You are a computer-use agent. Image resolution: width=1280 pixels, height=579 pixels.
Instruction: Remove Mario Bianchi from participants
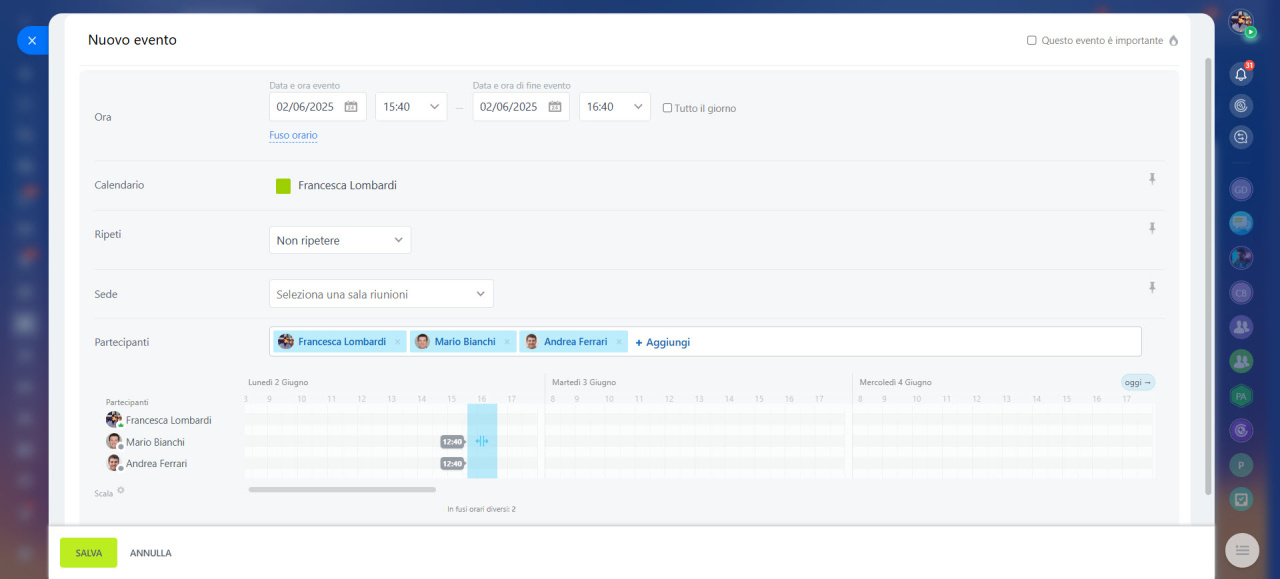pos(507,342)
